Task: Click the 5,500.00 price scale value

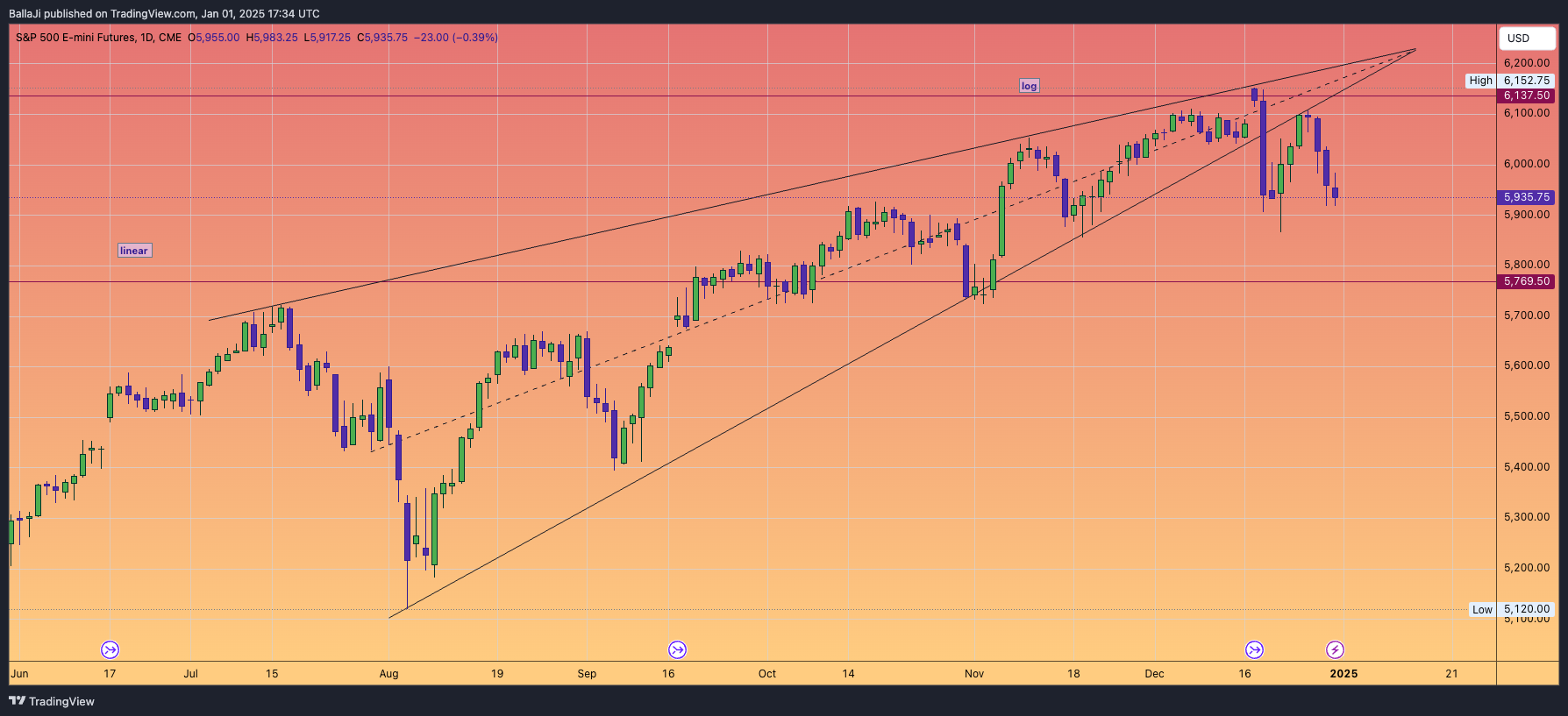Action: pos(1527,416)
